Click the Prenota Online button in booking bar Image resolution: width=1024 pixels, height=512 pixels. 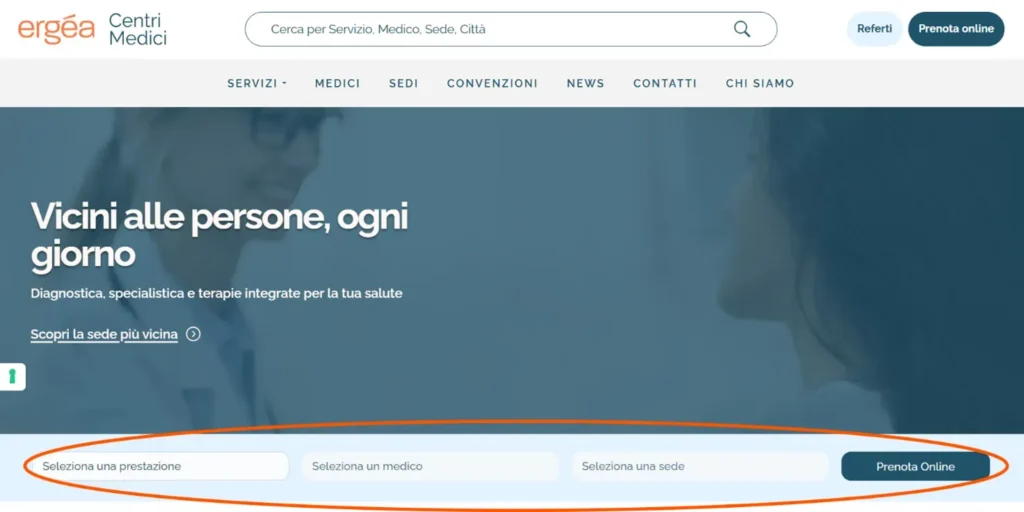click(916, 466)
